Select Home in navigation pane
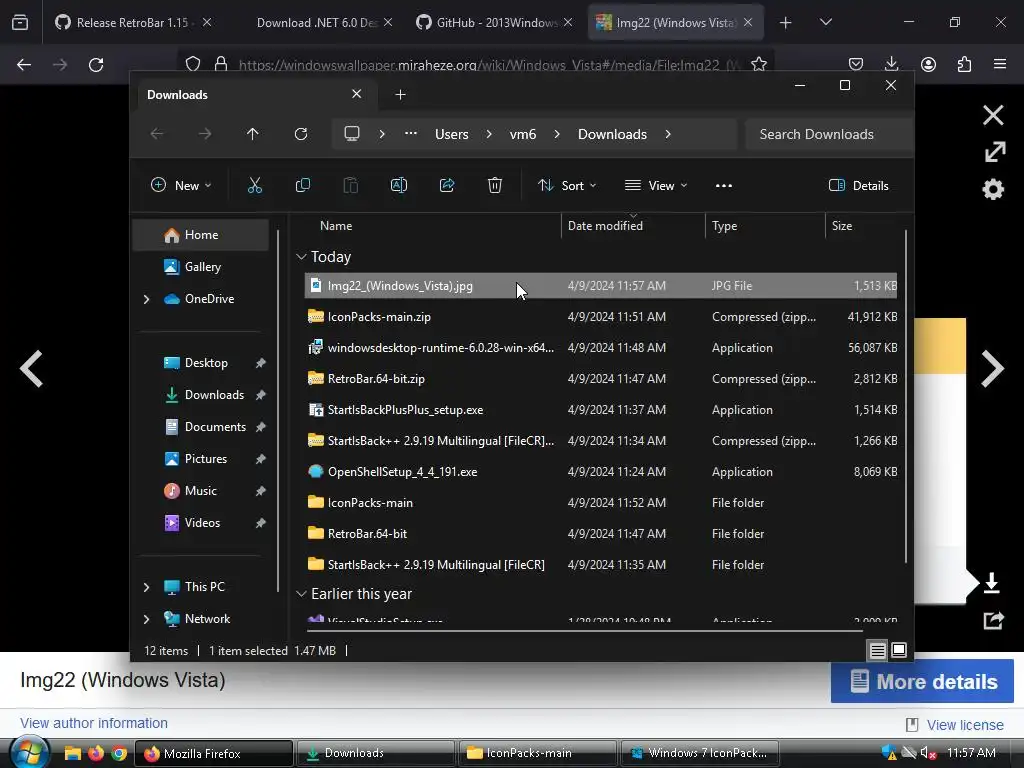The height and width of the screenshot is (768, 1024). (x=200, y=234)
